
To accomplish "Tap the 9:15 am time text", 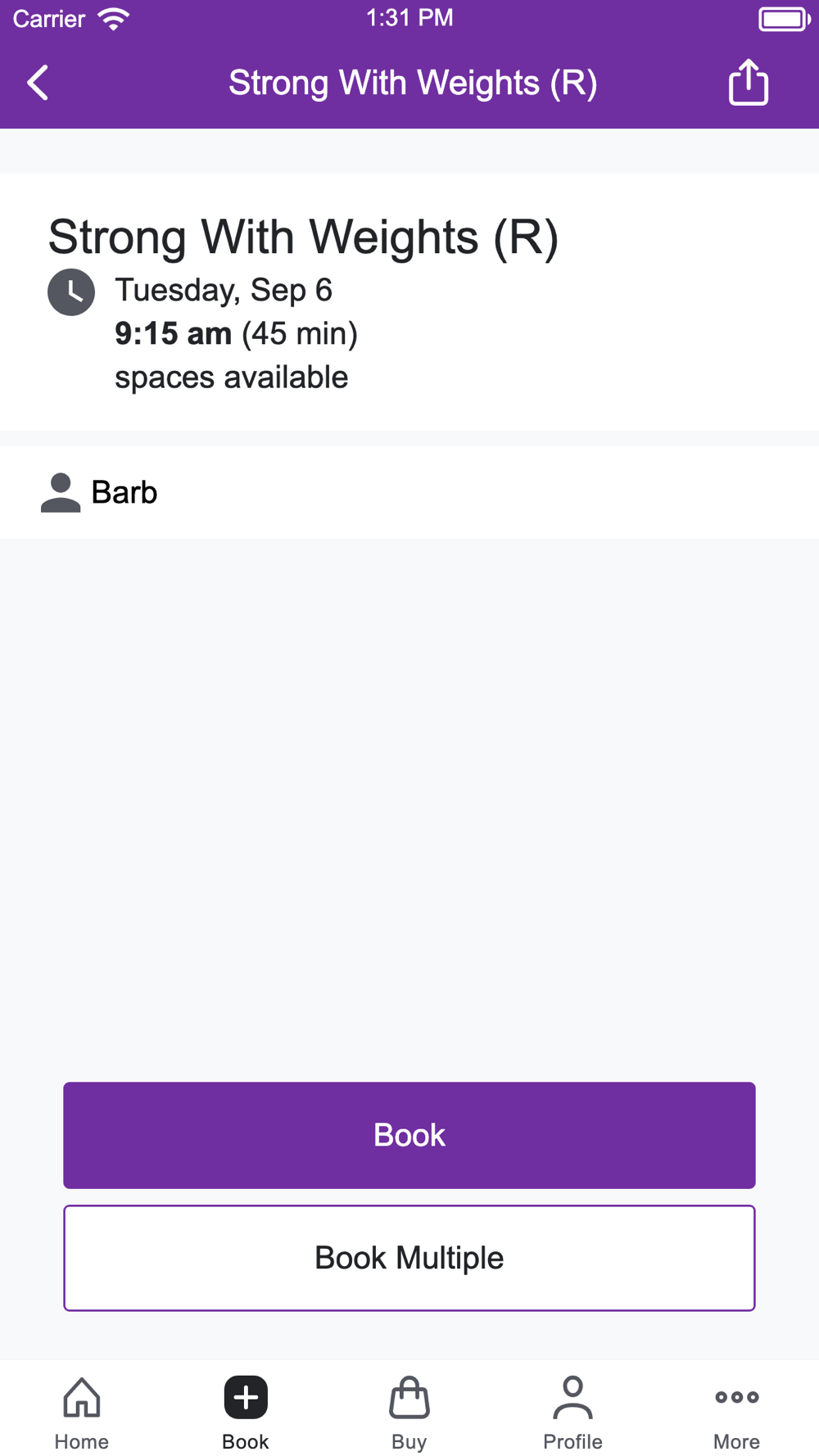I will (x=173, y=334).
